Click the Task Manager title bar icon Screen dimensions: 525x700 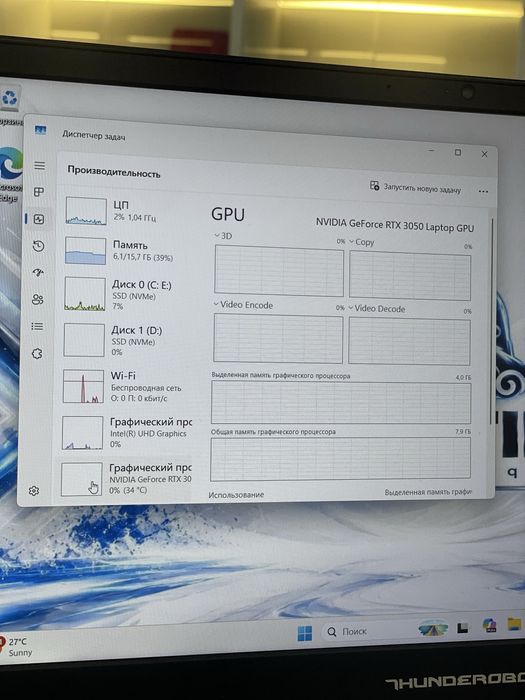(41, 130)
